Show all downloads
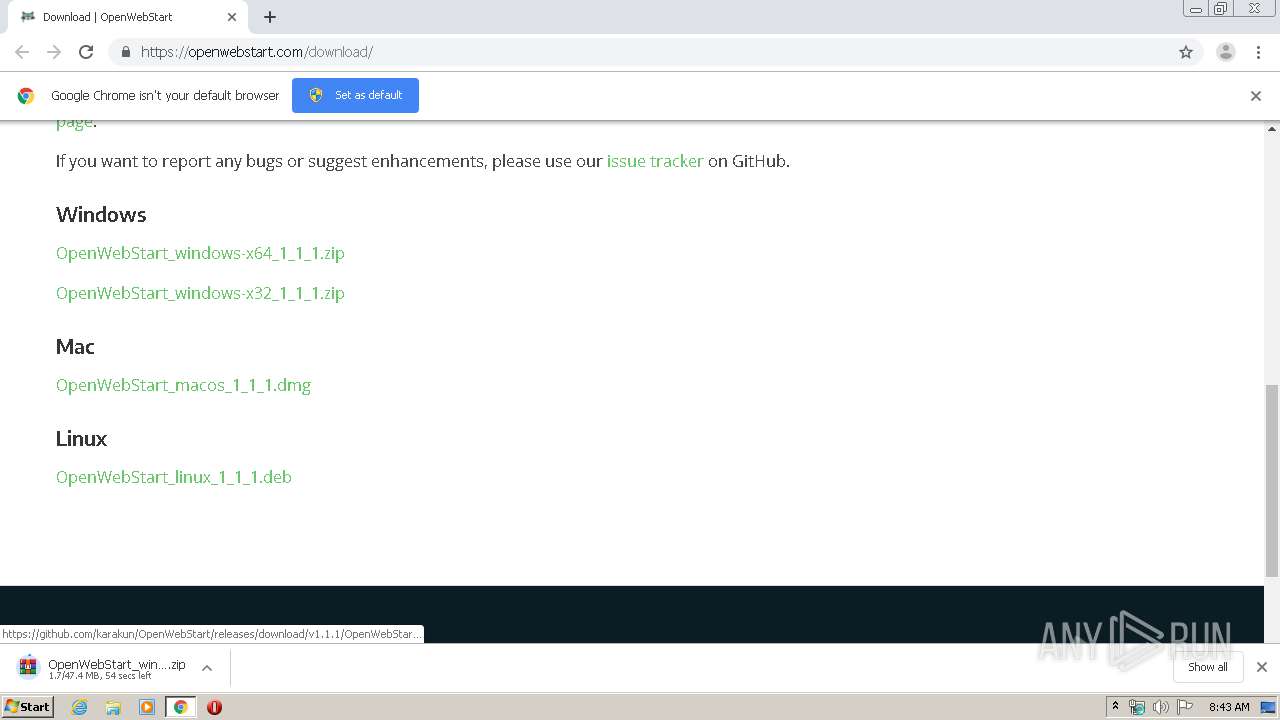1280x720 pixels. click(x=1208, y=667)
